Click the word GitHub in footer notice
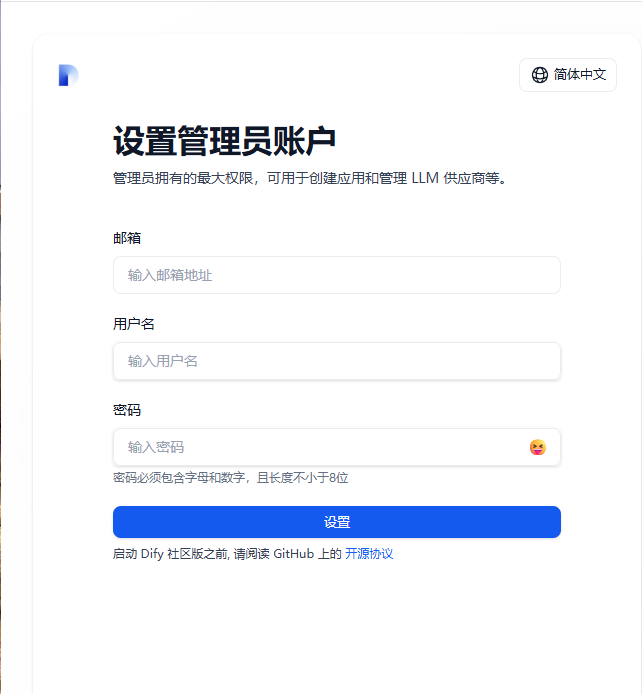The image size is (642, 694). tap(294, 554)
